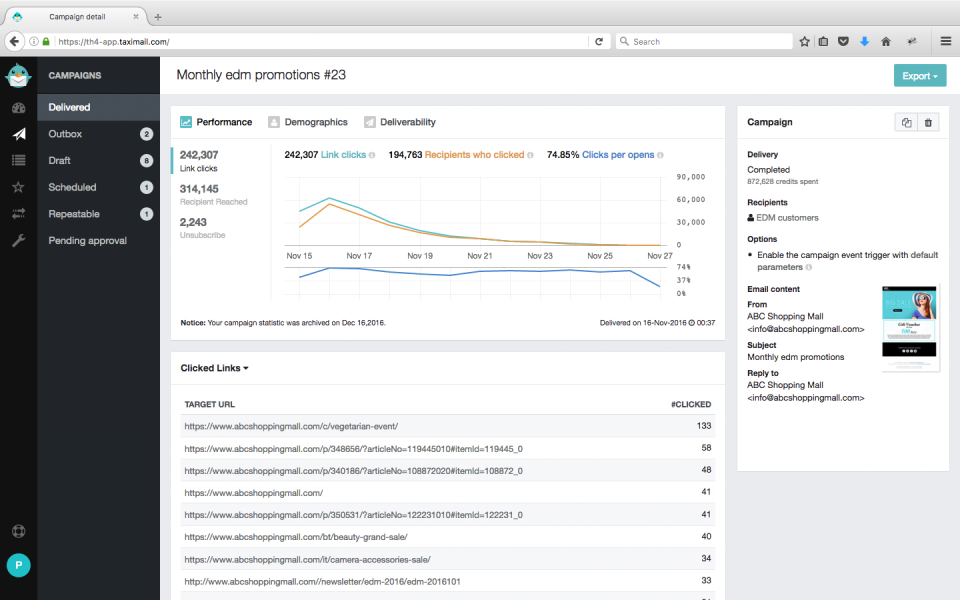
Task: Open Scheduled campaigns
Action: coord(99,187)
